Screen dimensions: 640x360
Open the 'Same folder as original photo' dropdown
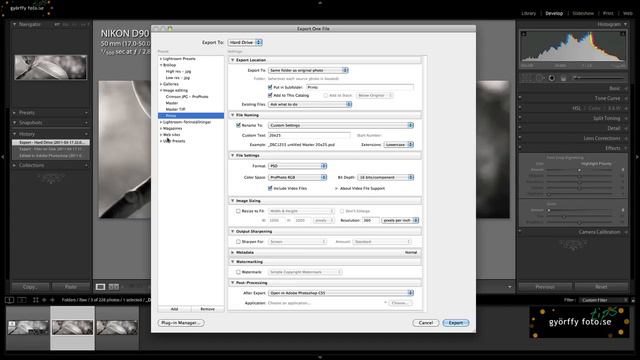(x=308, y=70)
